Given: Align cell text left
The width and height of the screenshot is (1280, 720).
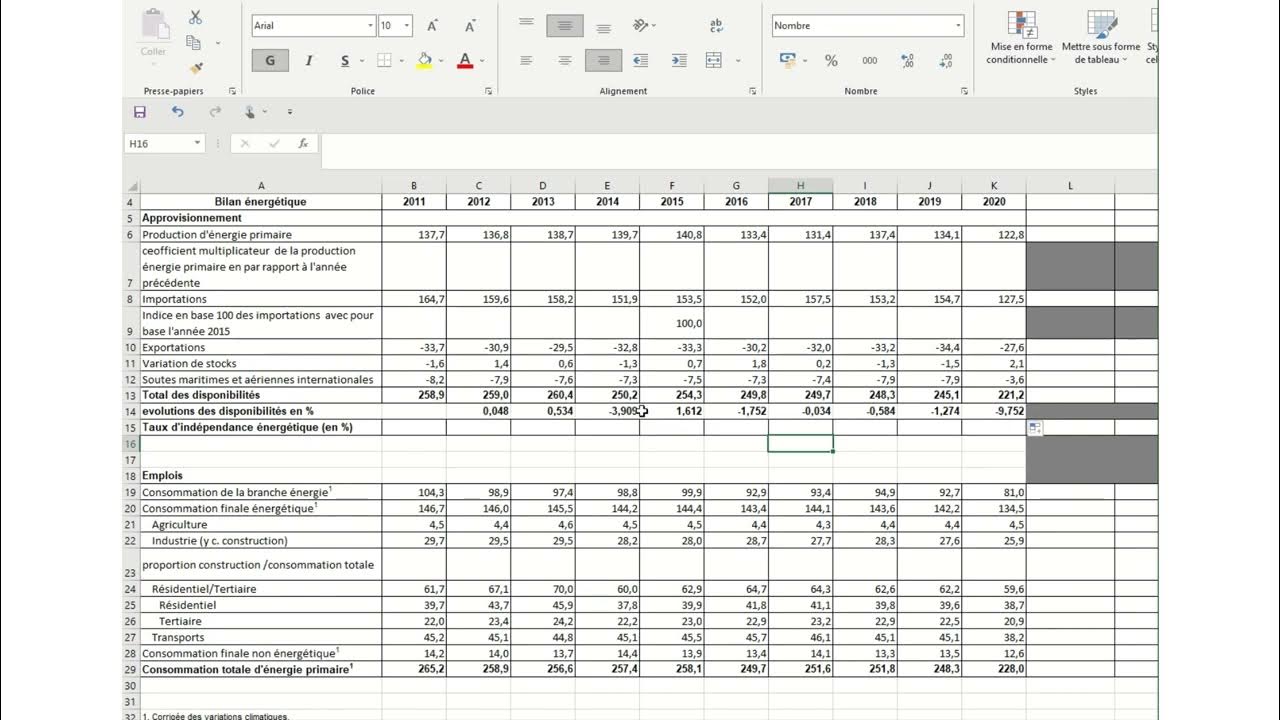Looking at the screenshot, I should coord(526,61).
